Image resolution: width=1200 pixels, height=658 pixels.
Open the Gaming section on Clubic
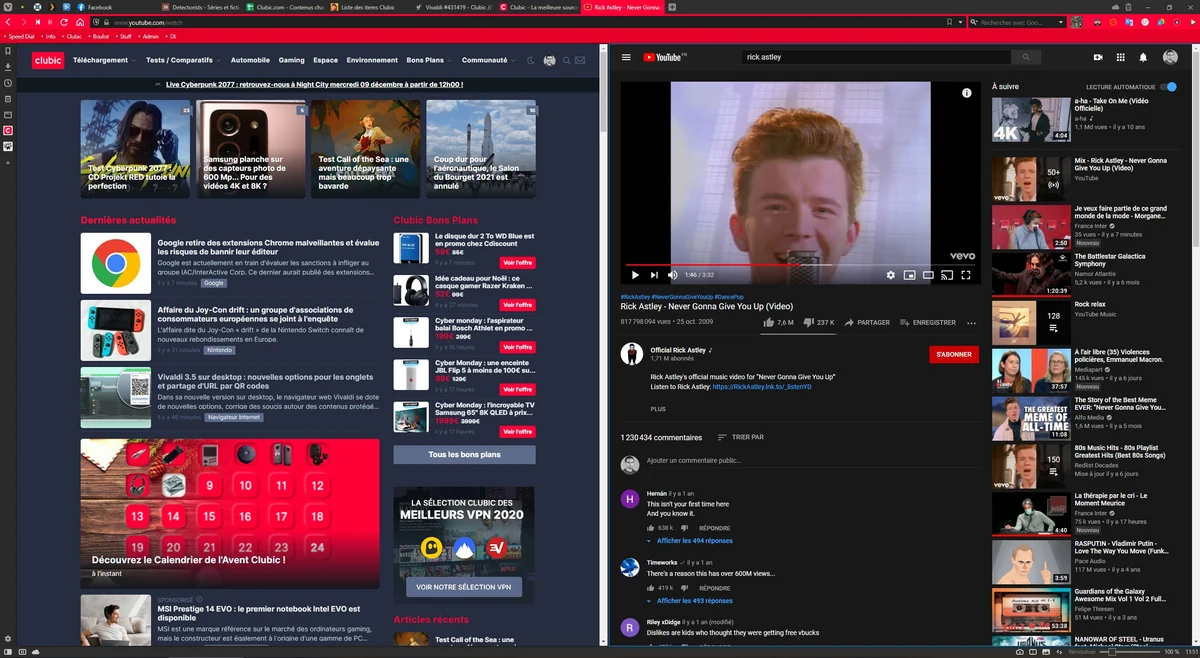point(291,60)
